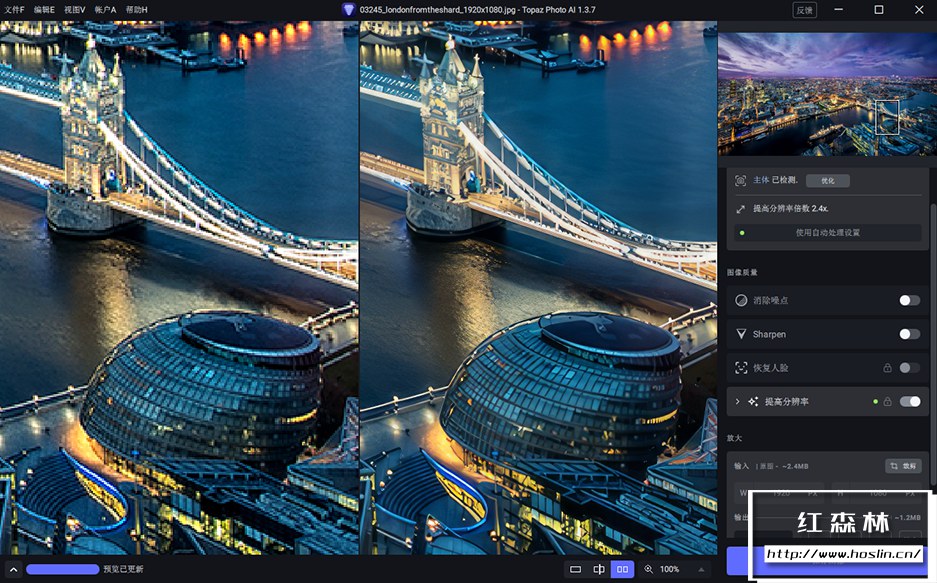The width and height of the screenshot is (937, 583).
Task: Click the 优化 refine subject button
Action: click(x=828, y=180)
